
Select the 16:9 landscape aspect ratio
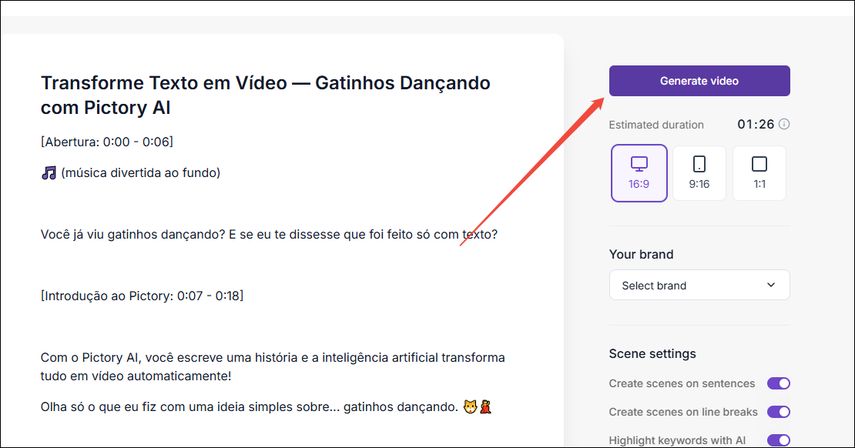coord(639,173)
